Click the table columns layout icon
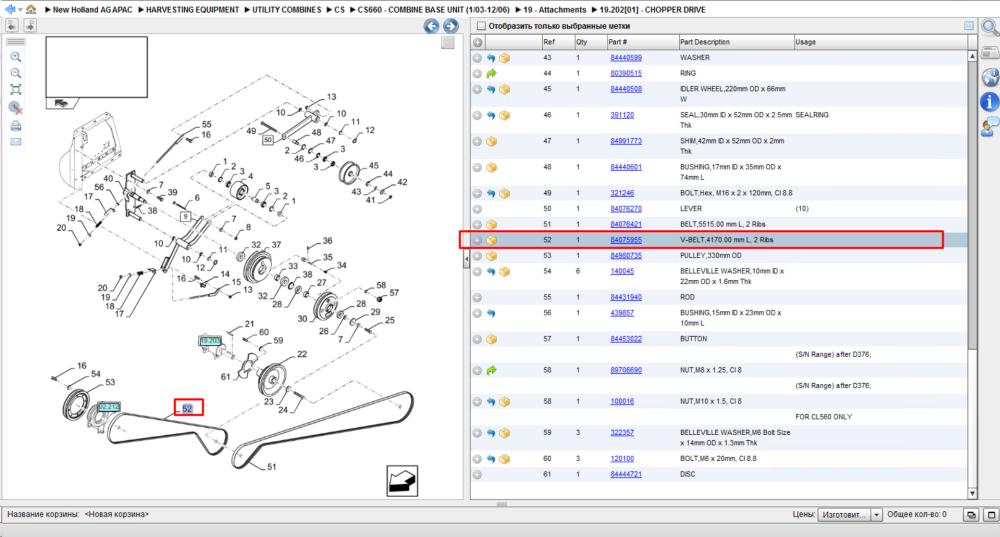 click(969, 26)
